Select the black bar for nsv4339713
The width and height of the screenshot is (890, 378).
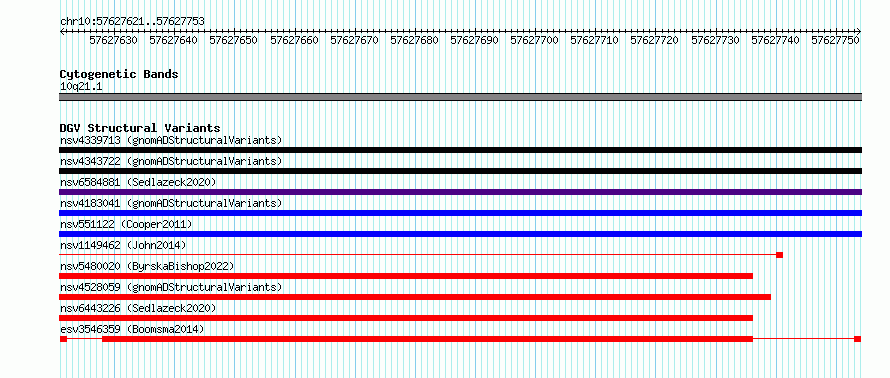click(x=460, y=150)
